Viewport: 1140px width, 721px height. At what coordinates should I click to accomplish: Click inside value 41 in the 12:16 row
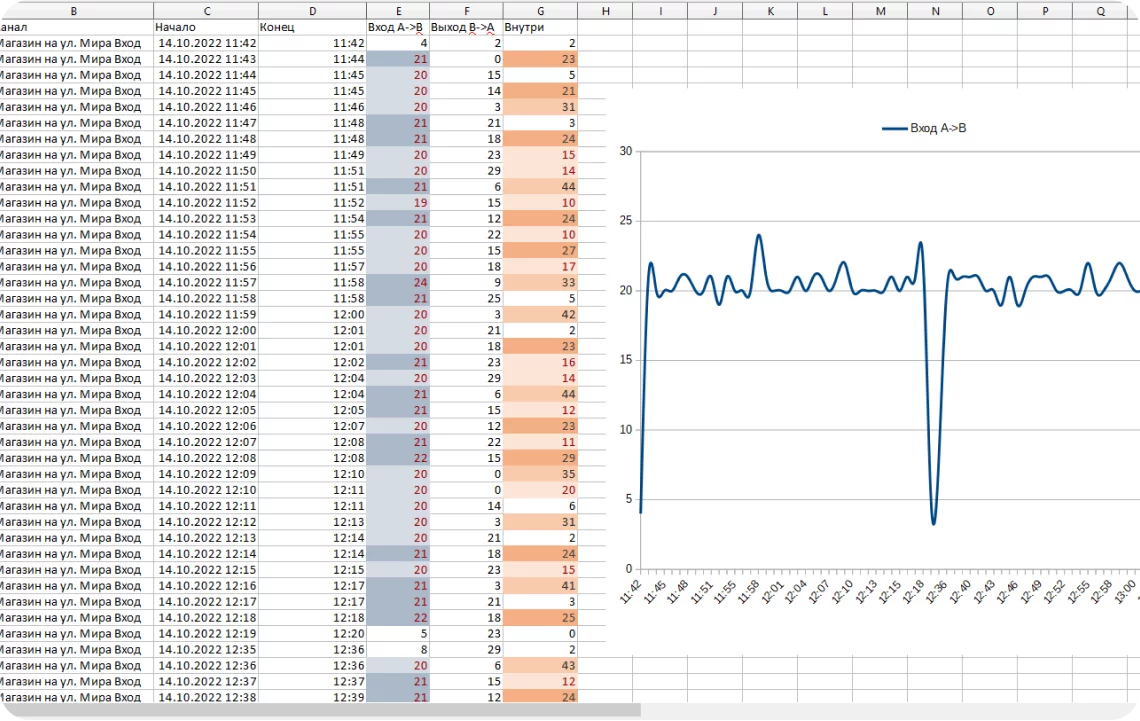click(x=540, y=586)
